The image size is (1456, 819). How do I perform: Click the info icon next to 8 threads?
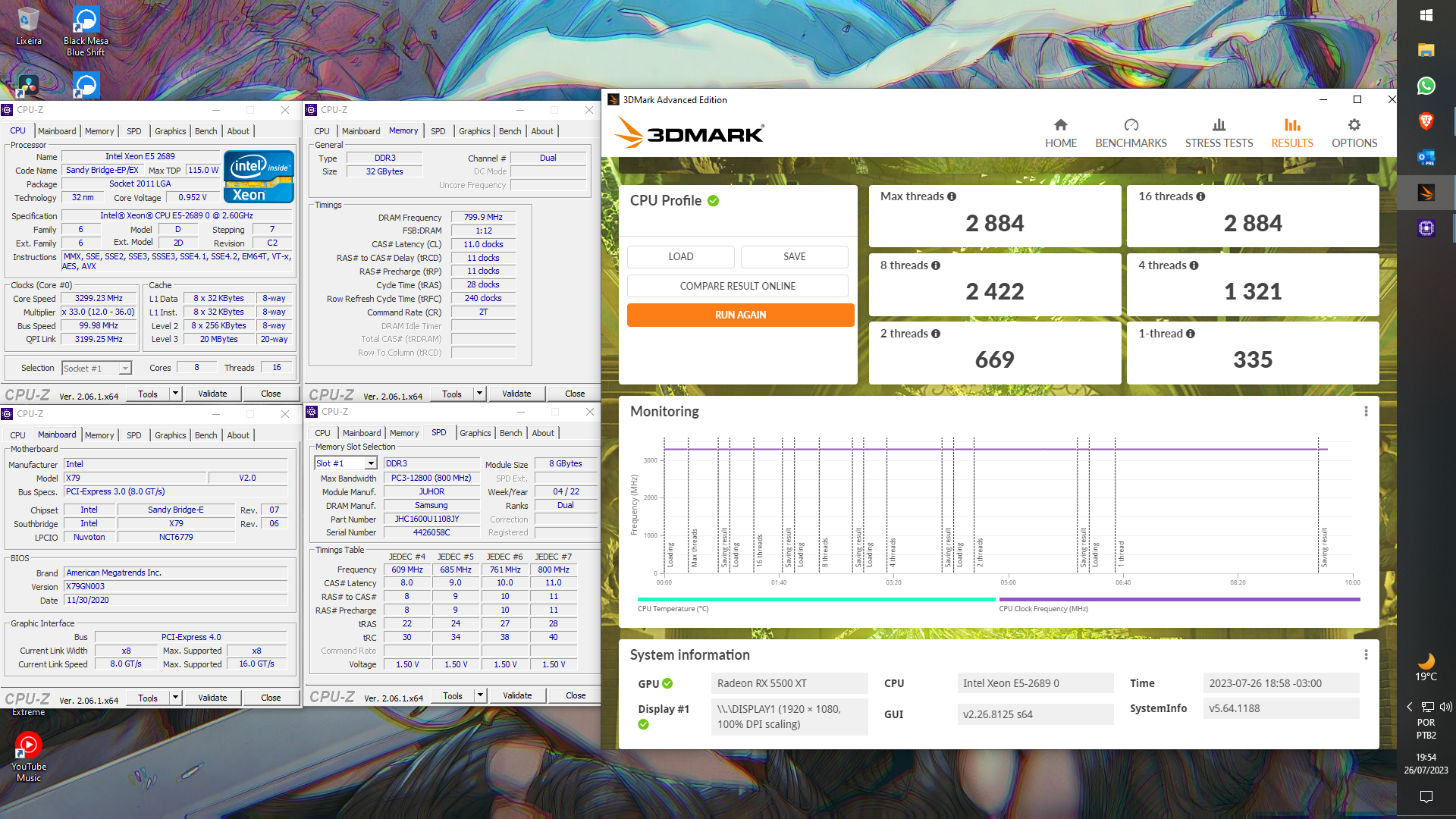click(936, 265)
